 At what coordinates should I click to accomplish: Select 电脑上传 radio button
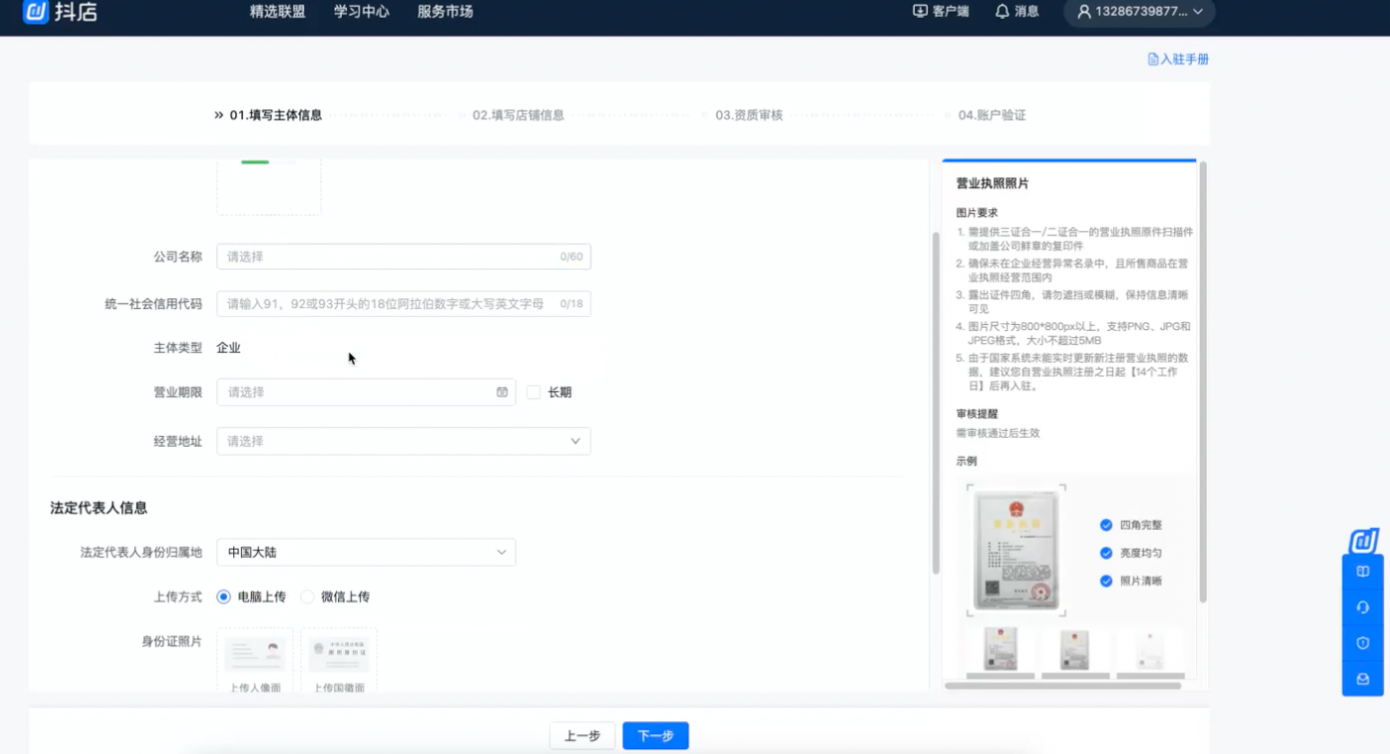[x=224, y=597]
